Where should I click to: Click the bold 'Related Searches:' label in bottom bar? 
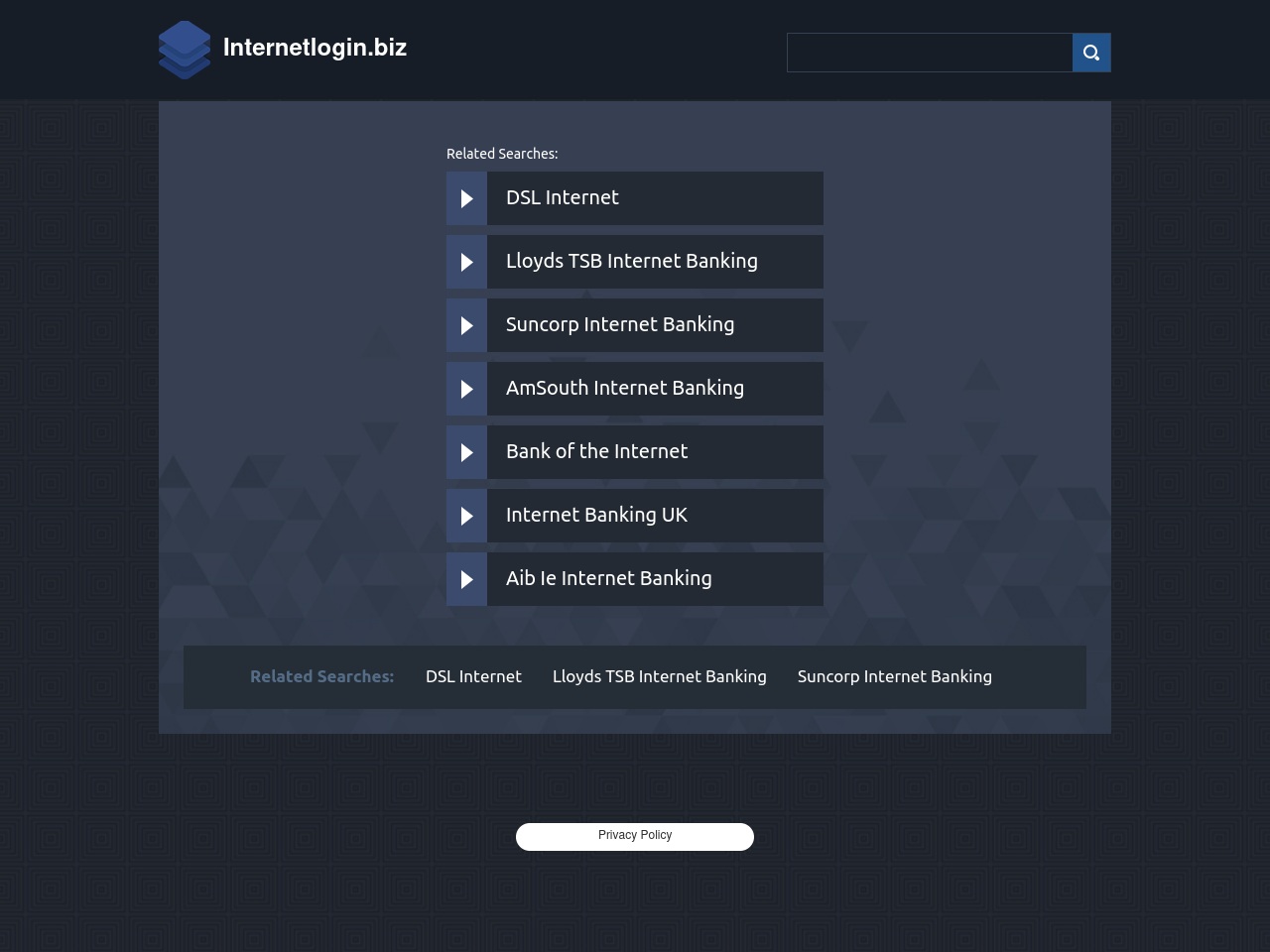[322, 676]
